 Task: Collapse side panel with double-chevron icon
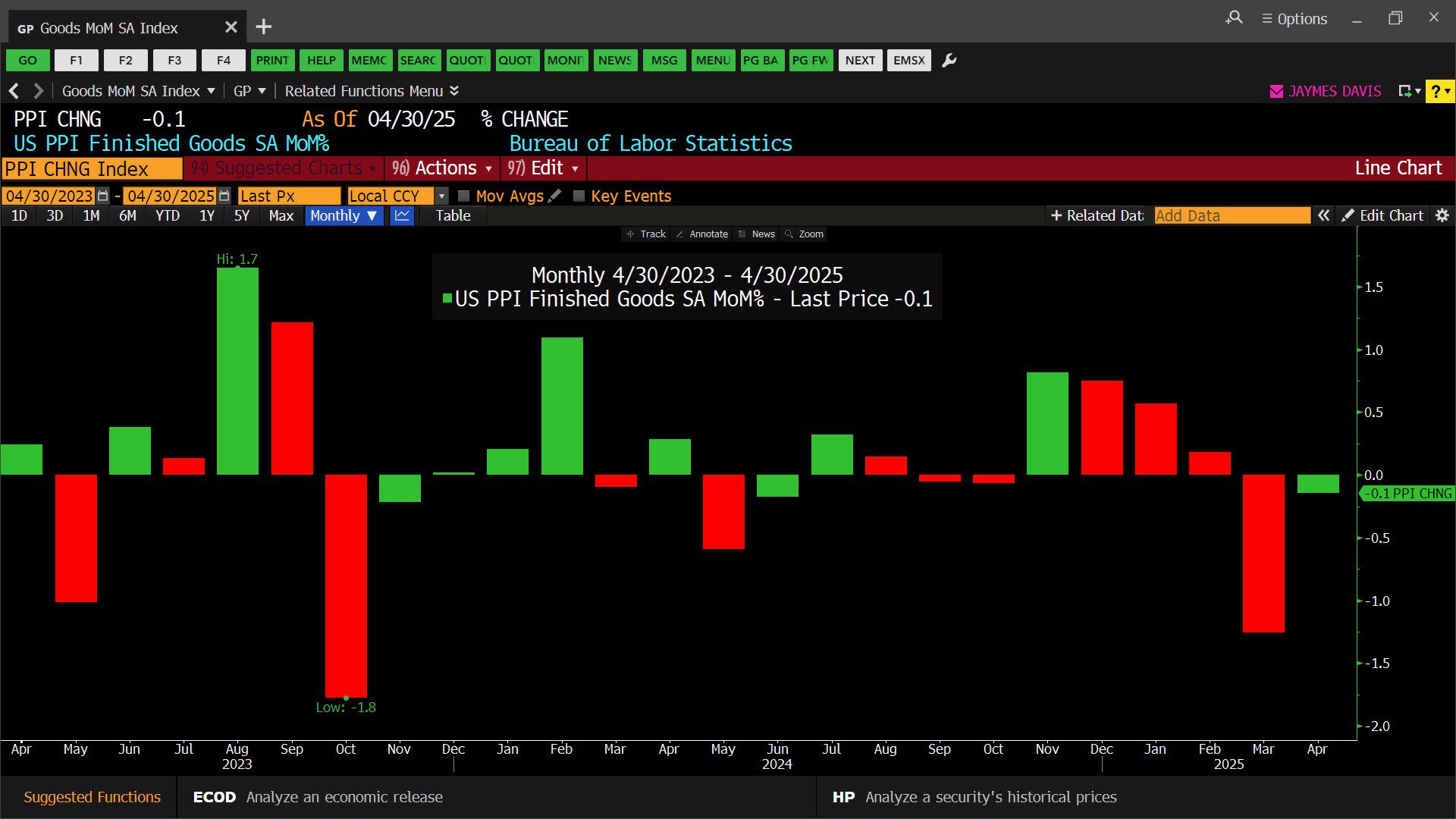pos(1323,216)
